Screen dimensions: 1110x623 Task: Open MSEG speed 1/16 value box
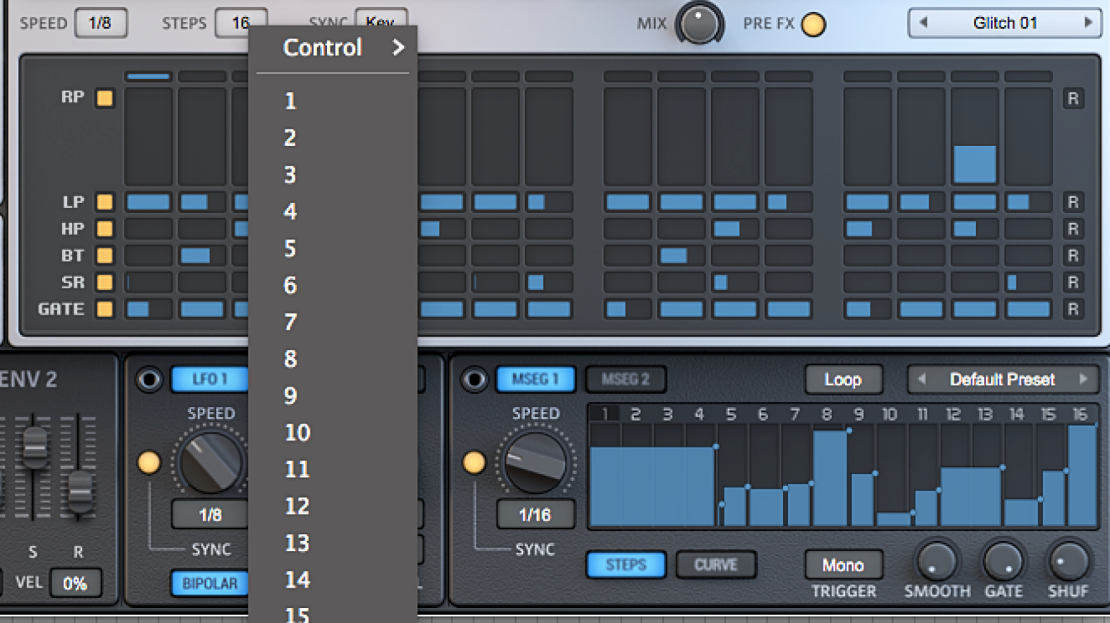535,515
